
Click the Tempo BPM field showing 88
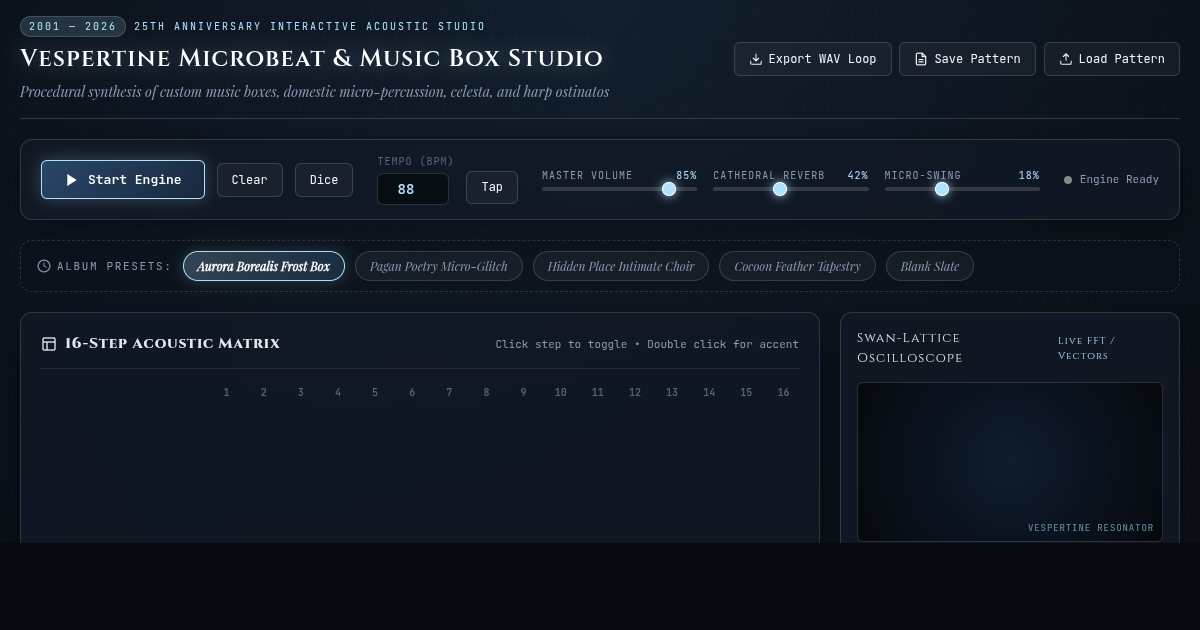pos(413,189)
